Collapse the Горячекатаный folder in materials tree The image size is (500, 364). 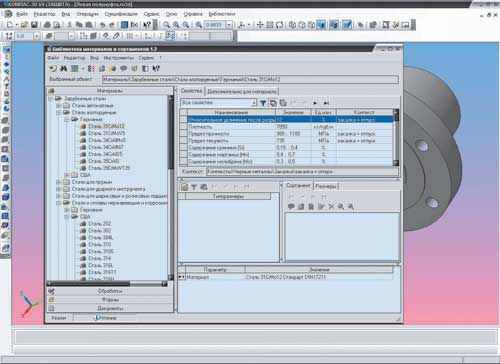pyautogui.click(x=67, y=119)
